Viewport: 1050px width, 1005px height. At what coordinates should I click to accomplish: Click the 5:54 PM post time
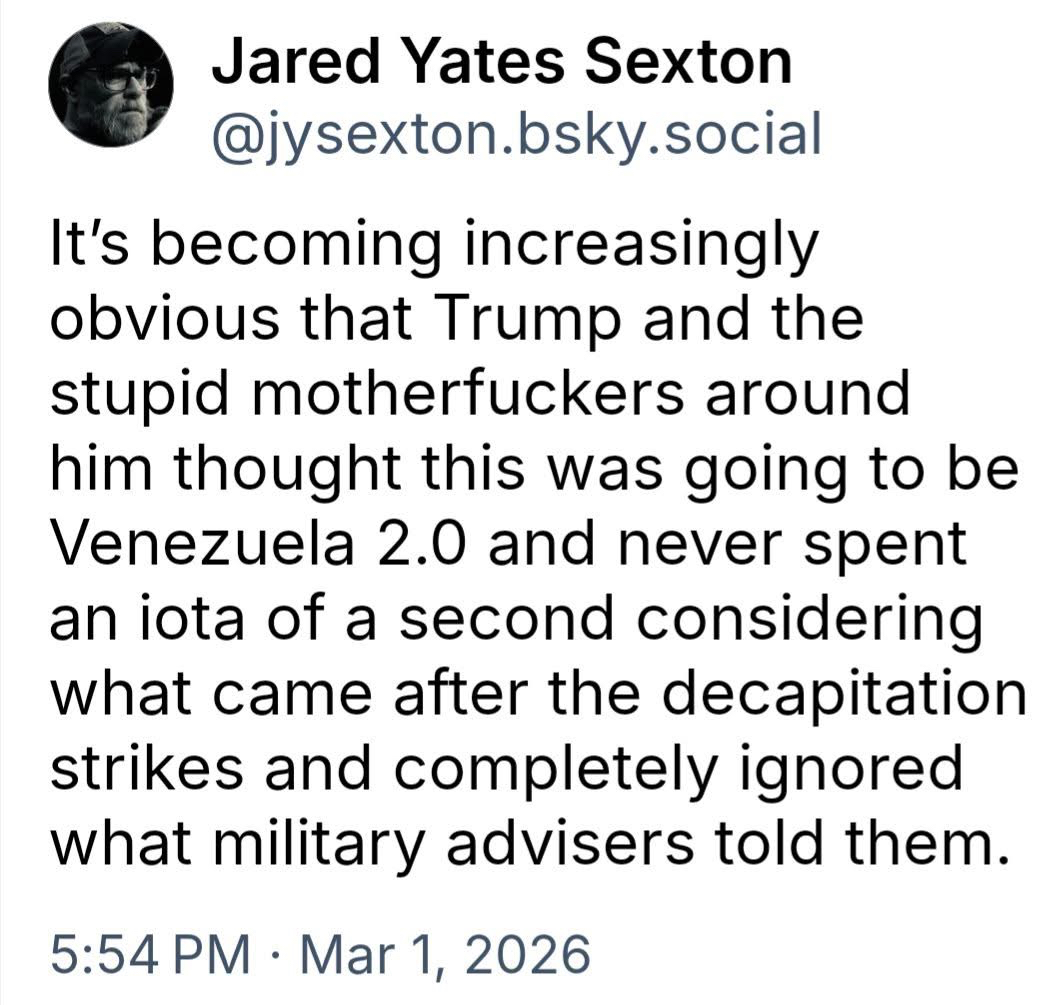[150, 954]
